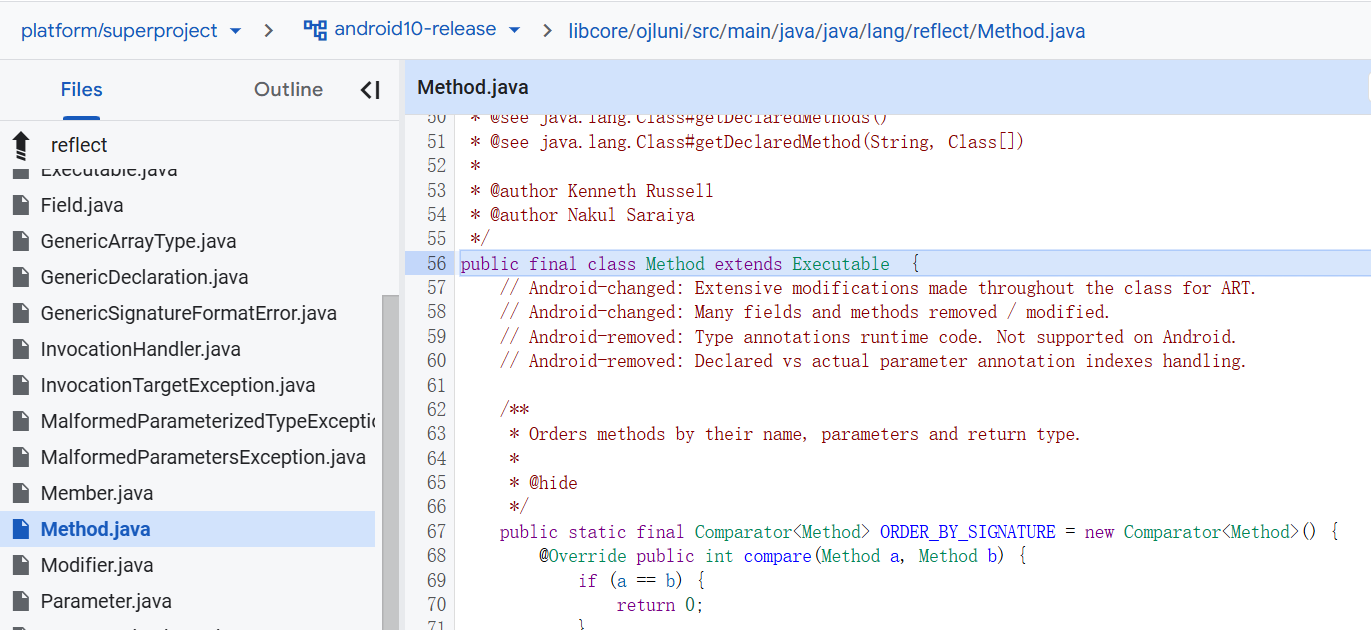This screenshot has width=1371, height=630.
Task: Open the reflect path segment in breadcrumb
Action: 941,31
